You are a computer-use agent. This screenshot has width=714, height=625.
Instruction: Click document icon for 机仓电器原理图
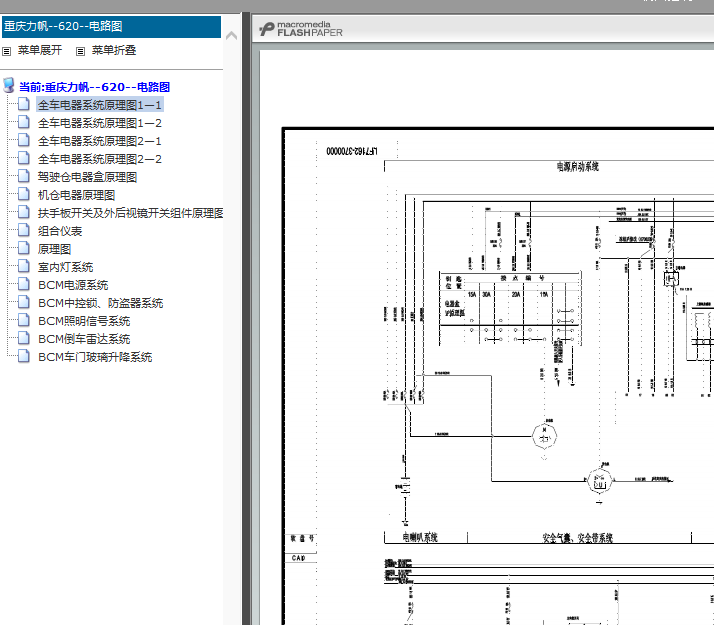[24, 194]
